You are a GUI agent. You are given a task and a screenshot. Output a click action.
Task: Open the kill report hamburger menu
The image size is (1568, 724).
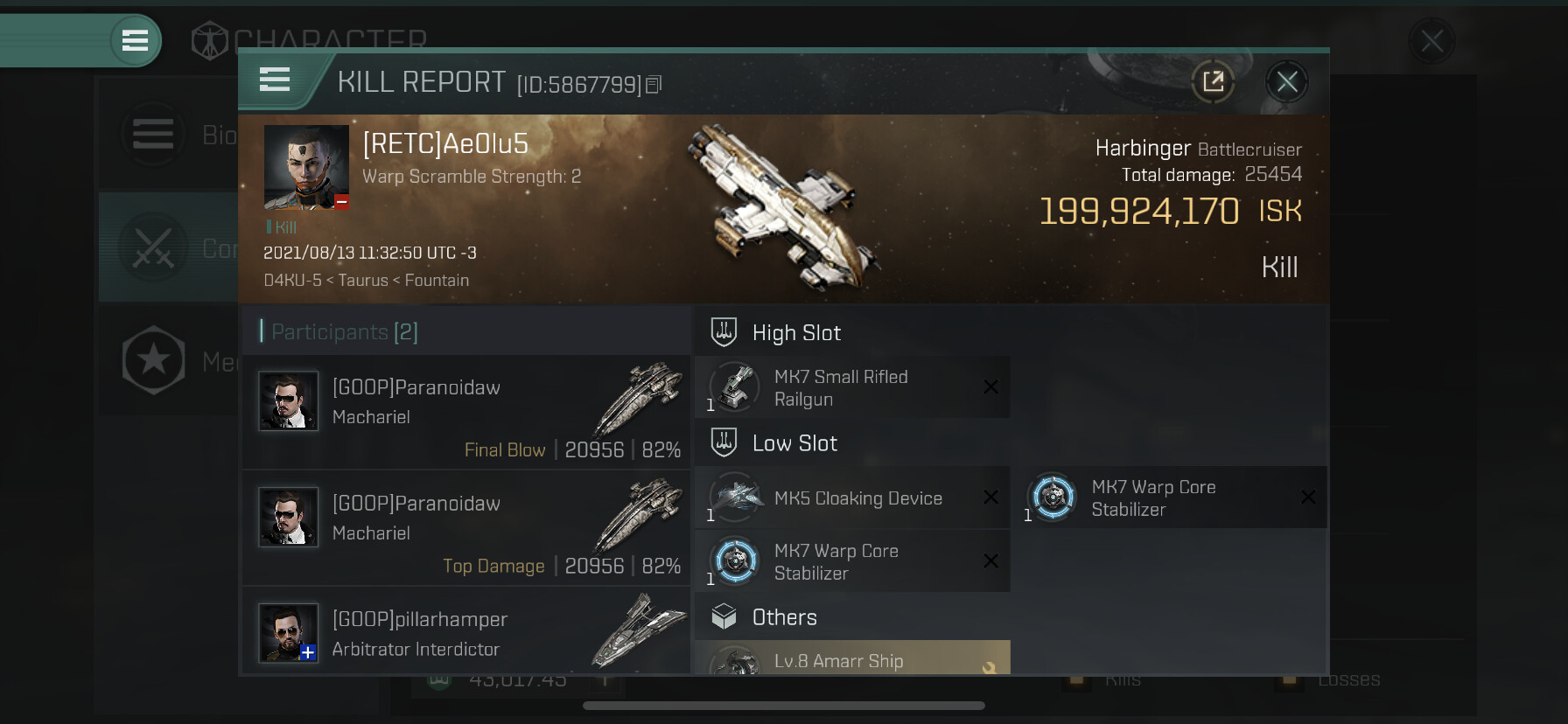pos(274,80)
